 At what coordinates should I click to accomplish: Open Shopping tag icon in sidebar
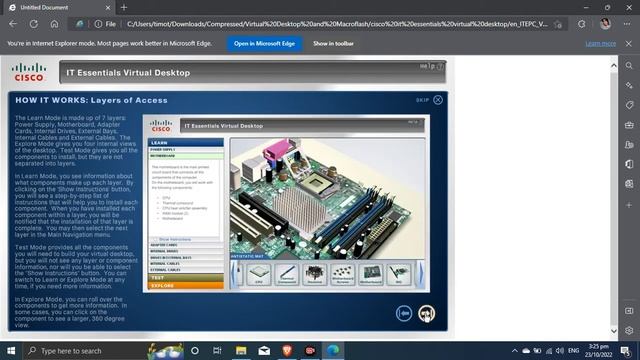pyautogui.click(x=629, y=105)
